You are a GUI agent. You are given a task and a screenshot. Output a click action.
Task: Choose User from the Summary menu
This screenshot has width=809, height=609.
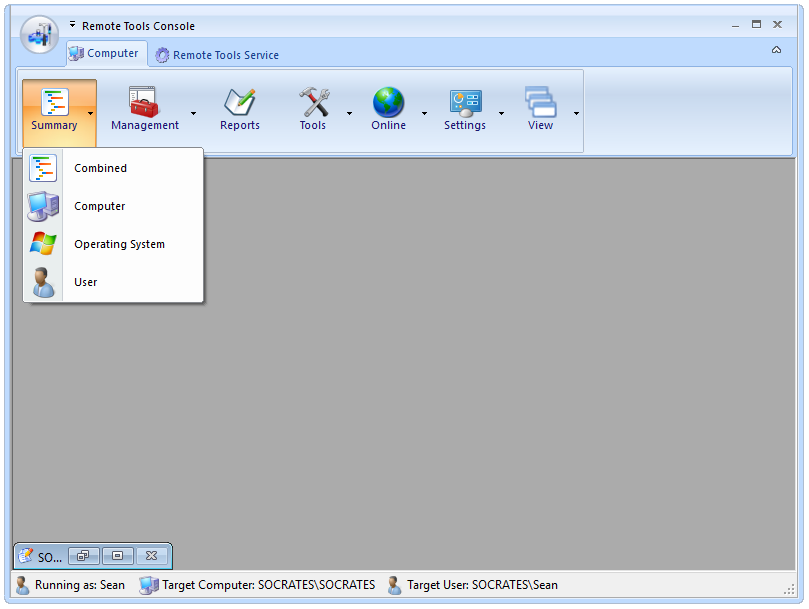pyautogui.click(x=114, y=282)
